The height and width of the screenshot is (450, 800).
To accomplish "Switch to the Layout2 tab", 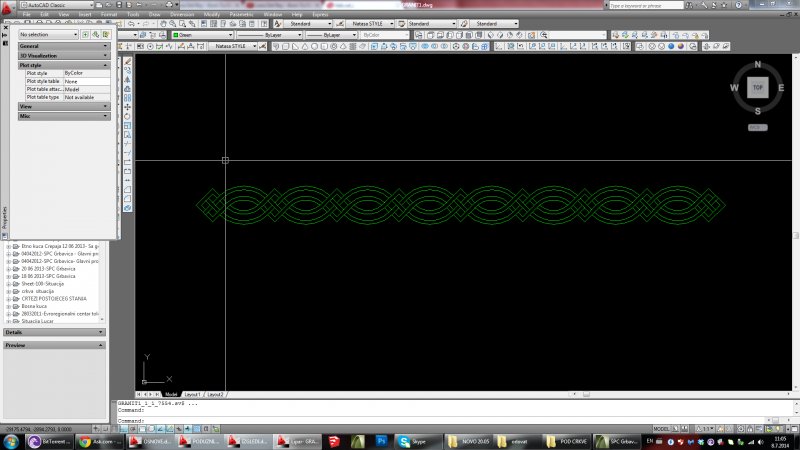I will 215,394.
